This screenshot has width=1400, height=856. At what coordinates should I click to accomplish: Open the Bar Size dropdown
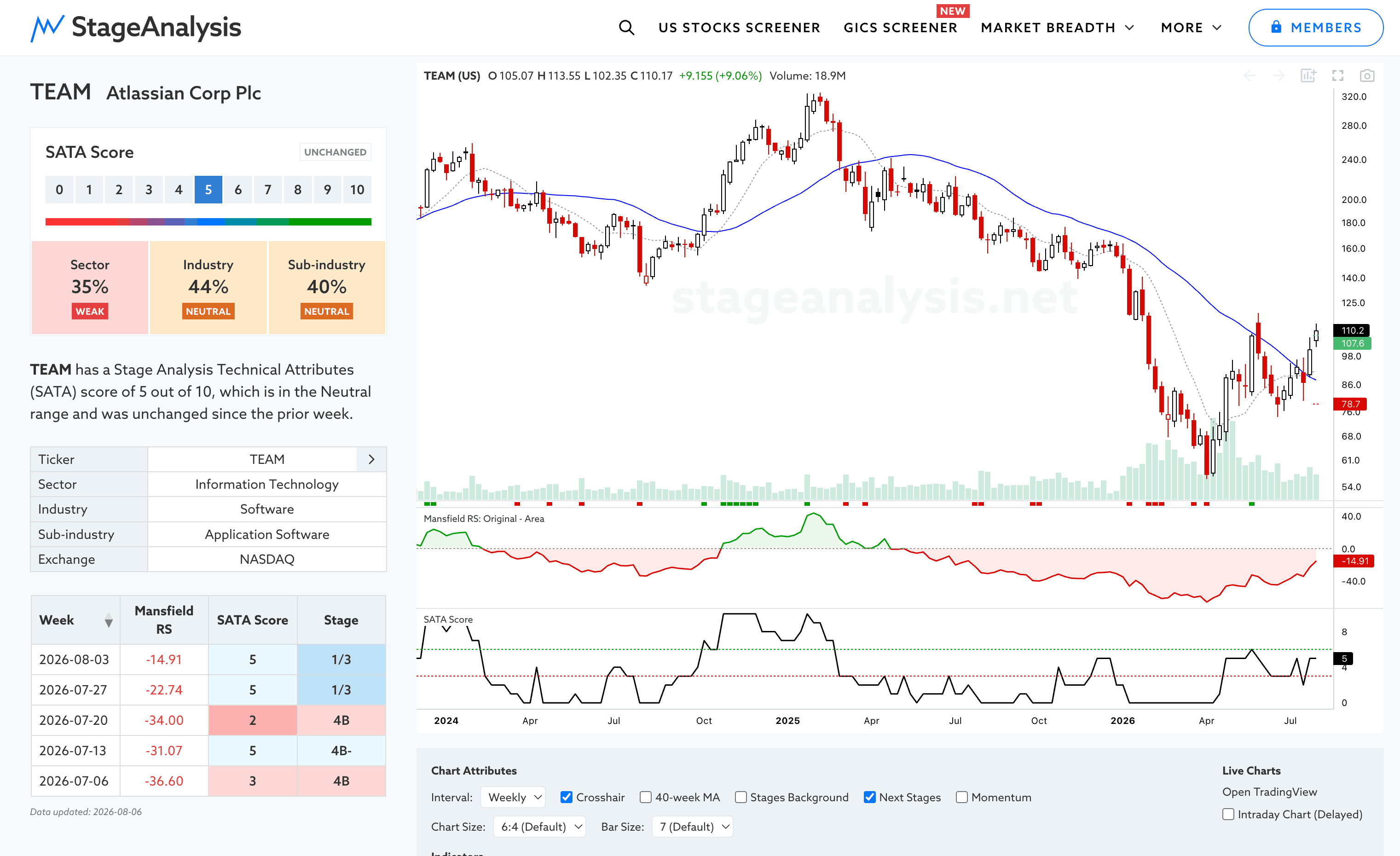pyautogui.click(x=693, y=827)
